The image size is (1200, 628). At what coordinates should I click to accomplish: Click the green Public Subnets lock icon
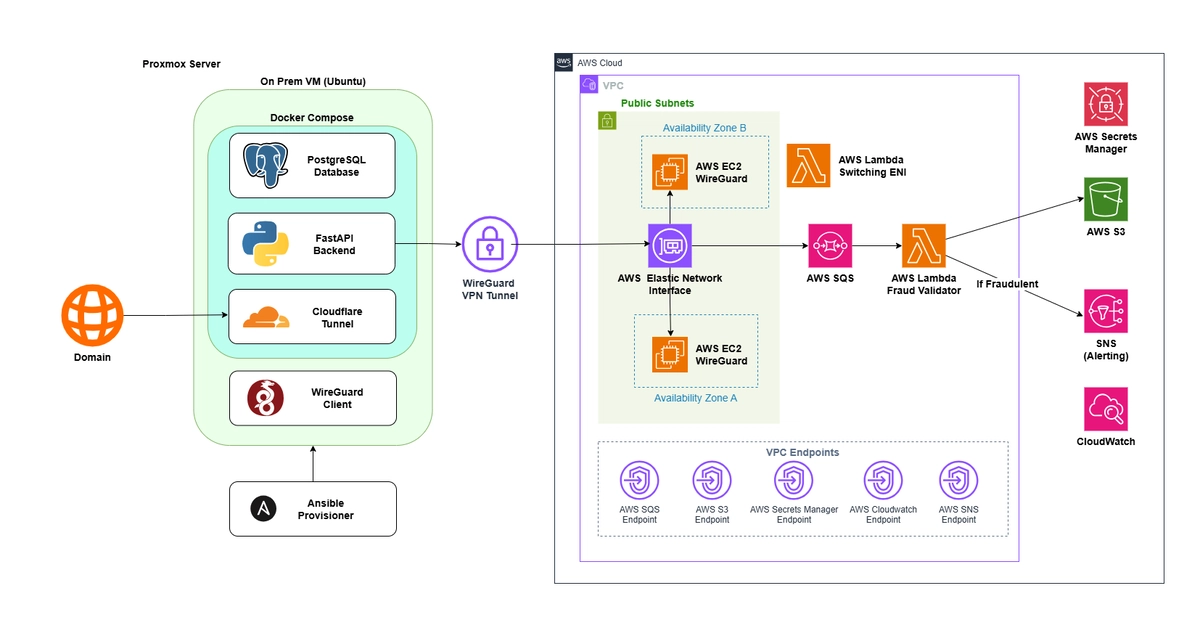(606, 121)
